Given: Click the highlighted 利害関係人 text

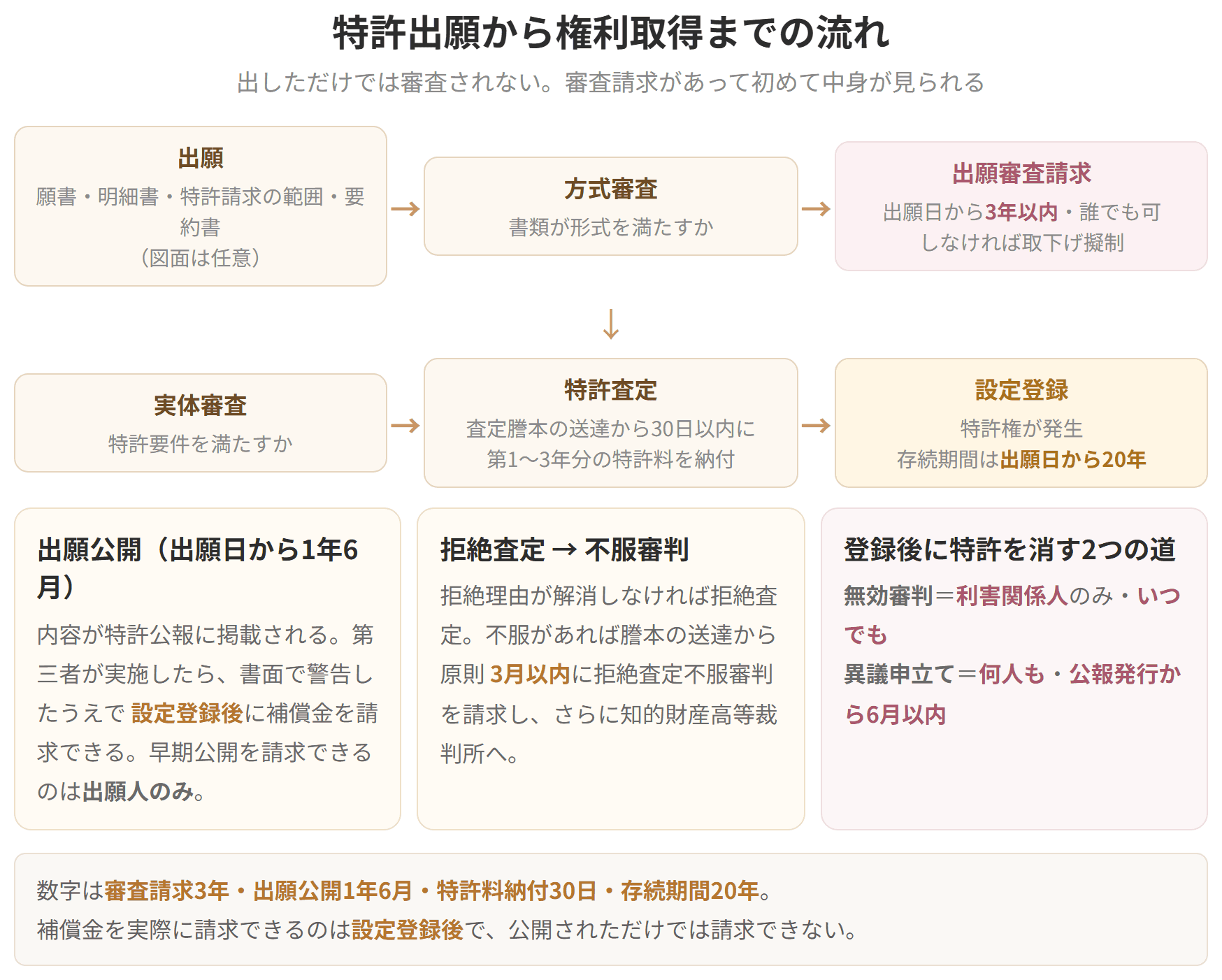Looking at the screenshot, I should (x=1012, y=596).
